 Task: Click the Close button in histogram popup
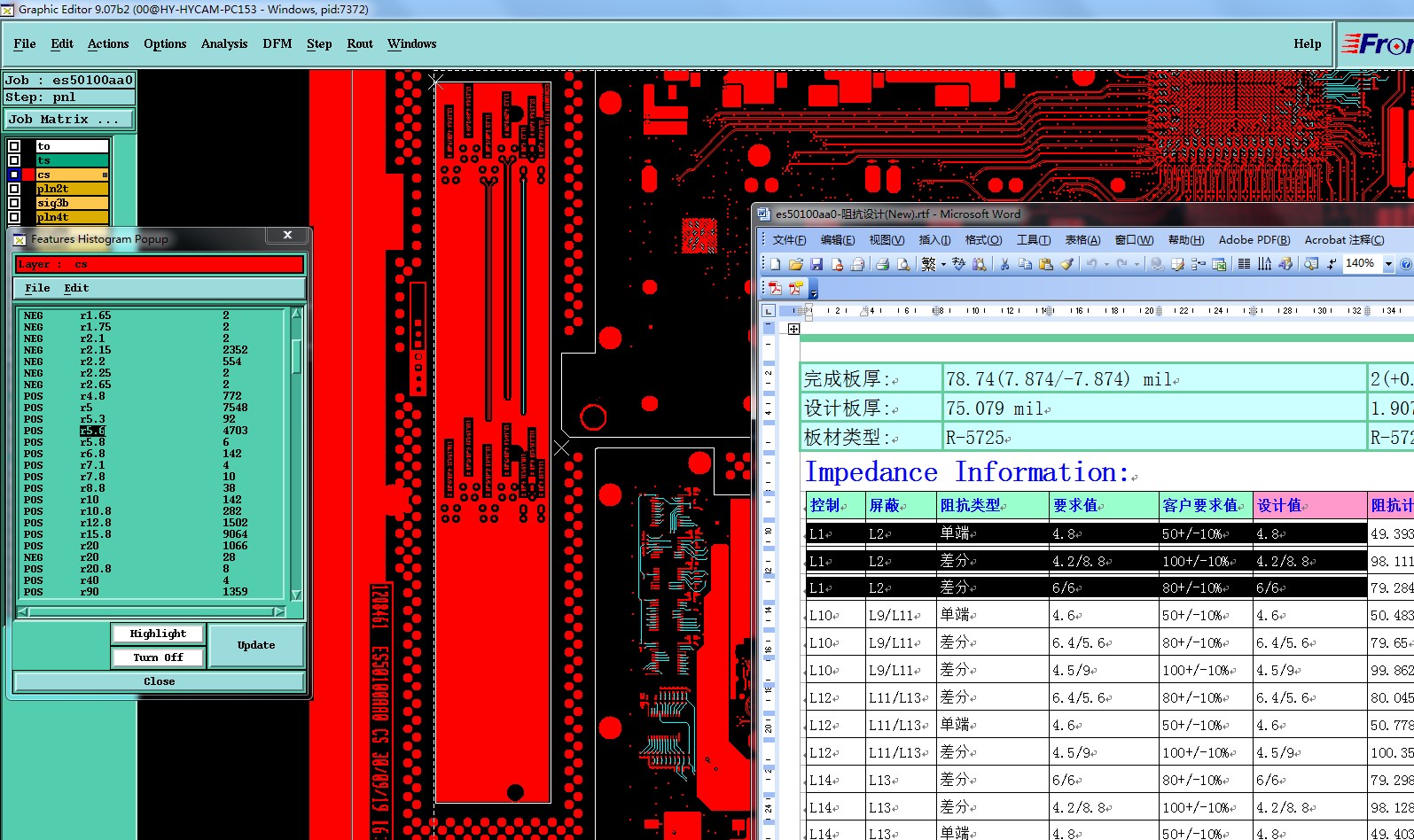click(160, 681)
